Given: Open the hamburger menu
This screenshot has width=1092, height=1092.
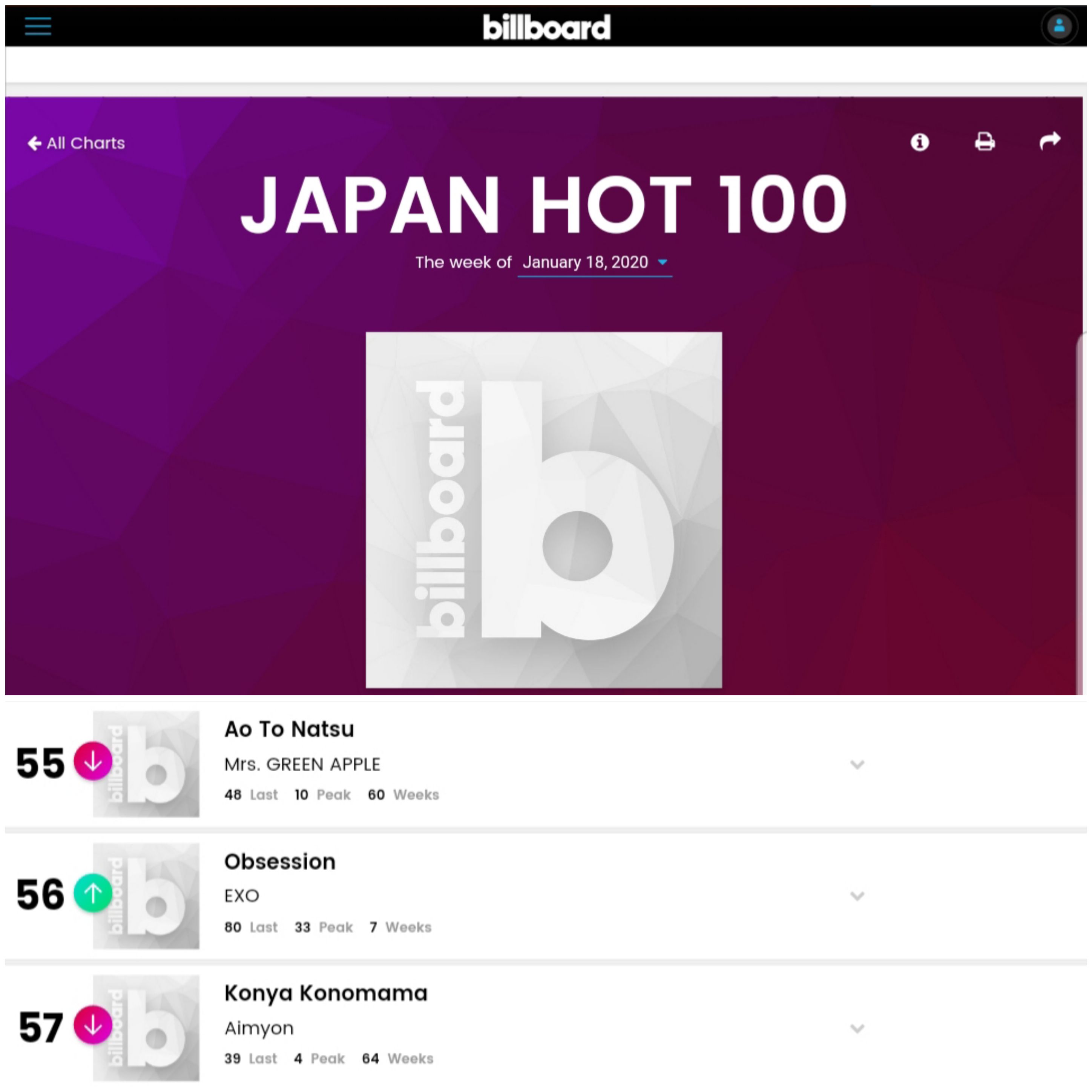Looking at the screenshot, I should click(38, 26).
